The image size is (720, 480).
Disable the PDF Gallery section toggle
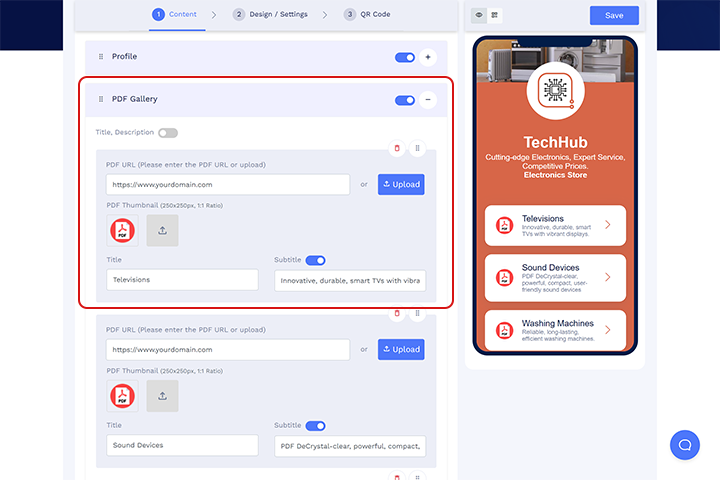(x=405, y=100)
